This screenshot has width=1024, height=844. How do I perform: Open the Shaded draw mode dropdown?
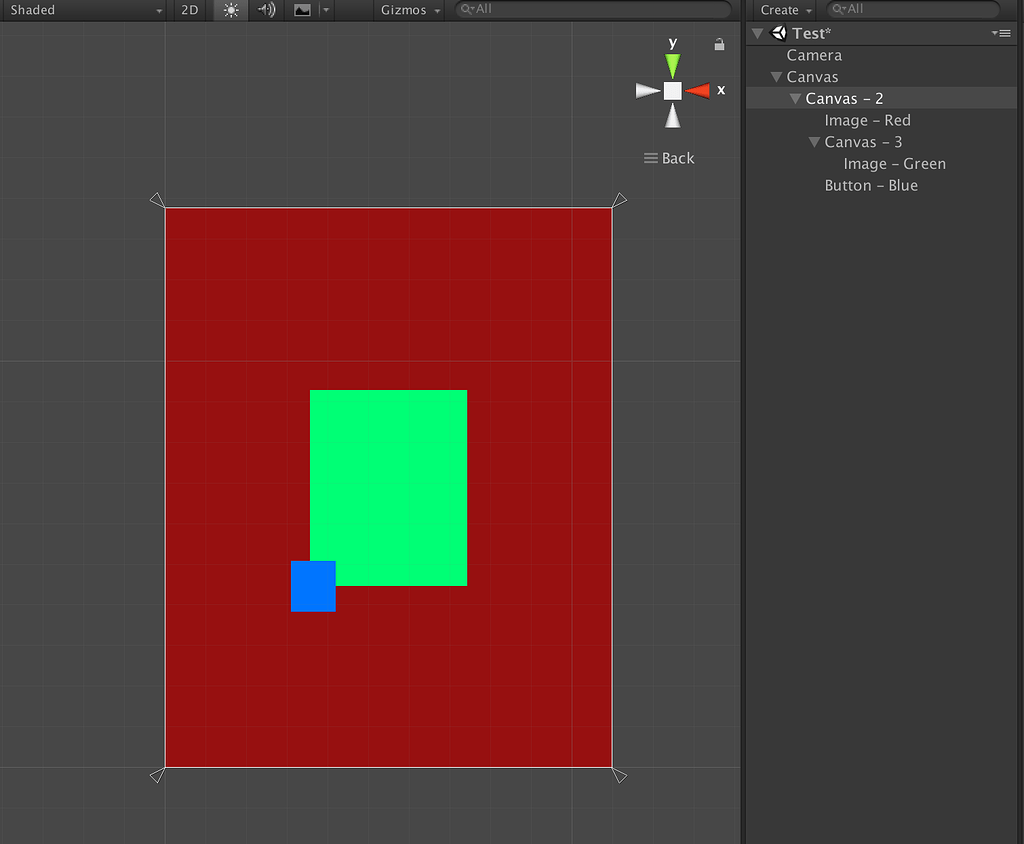[x=84, y=10]
